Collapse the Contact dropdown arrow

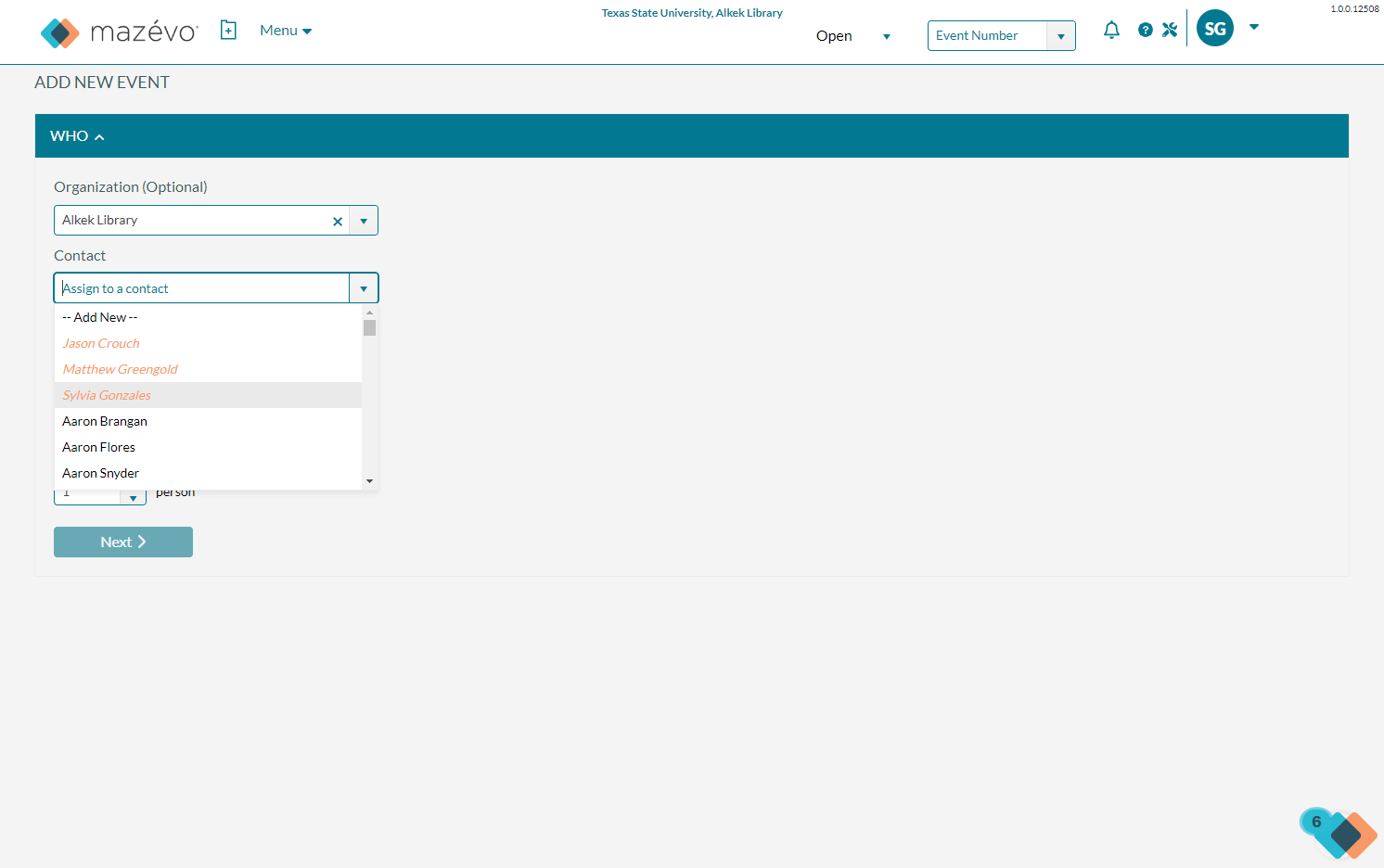[364, 288]
